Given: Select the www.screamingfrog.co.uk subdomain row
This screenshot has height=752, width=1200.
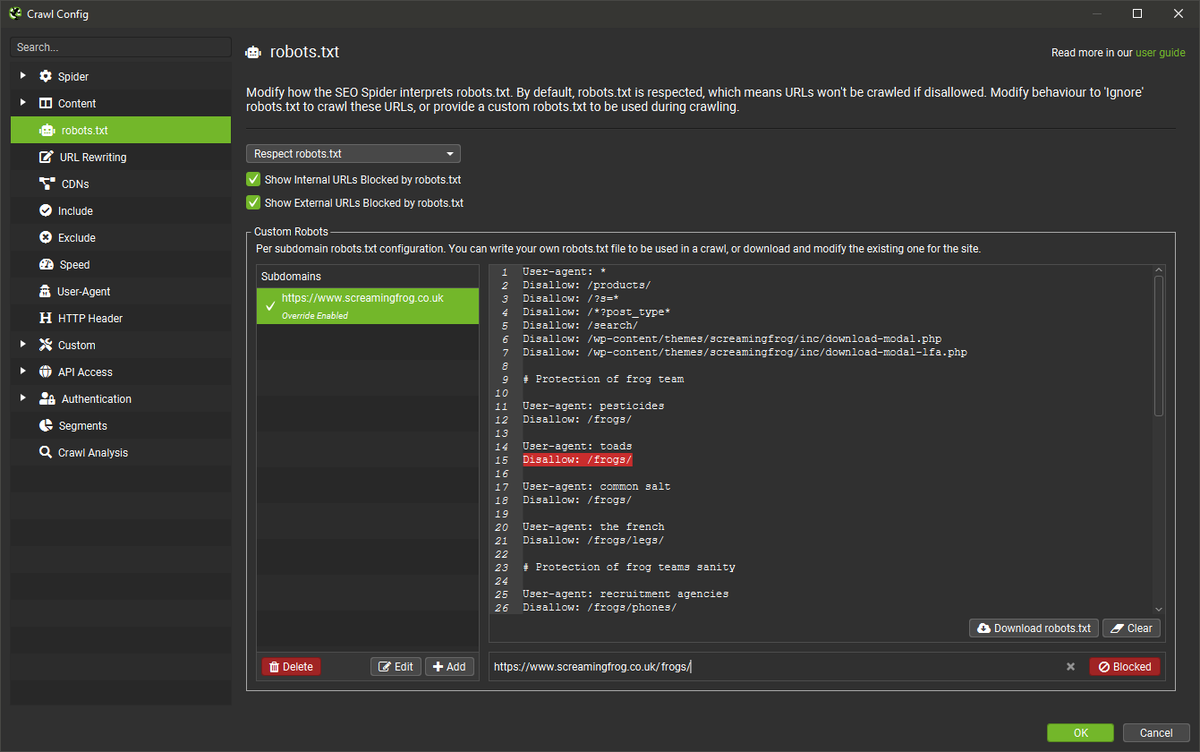Looking at the screenshot, I should [x=368, y=305].
